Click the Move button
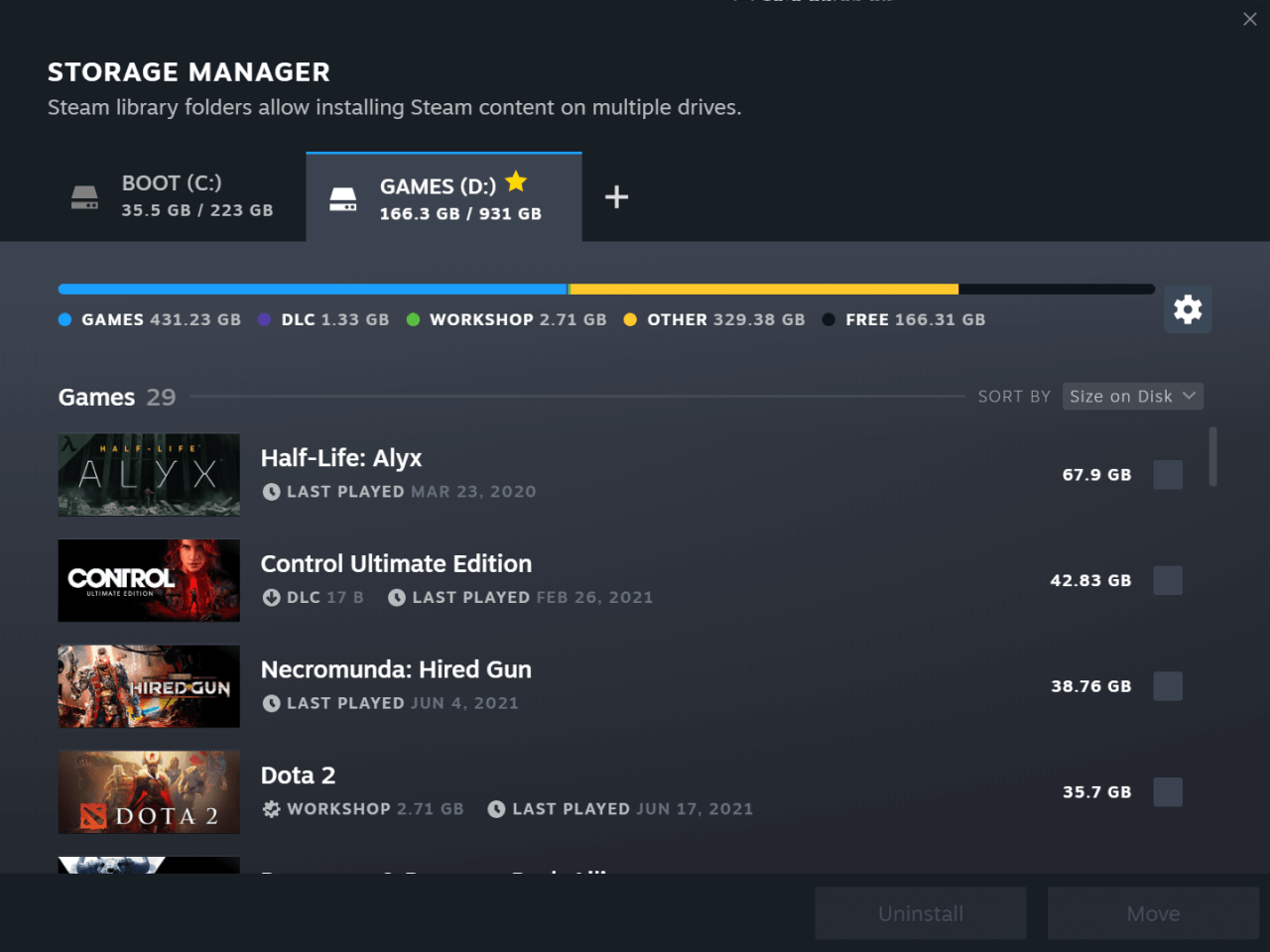The width and height of the screenshot is (1270, 952). click(x=1153, y=913)
